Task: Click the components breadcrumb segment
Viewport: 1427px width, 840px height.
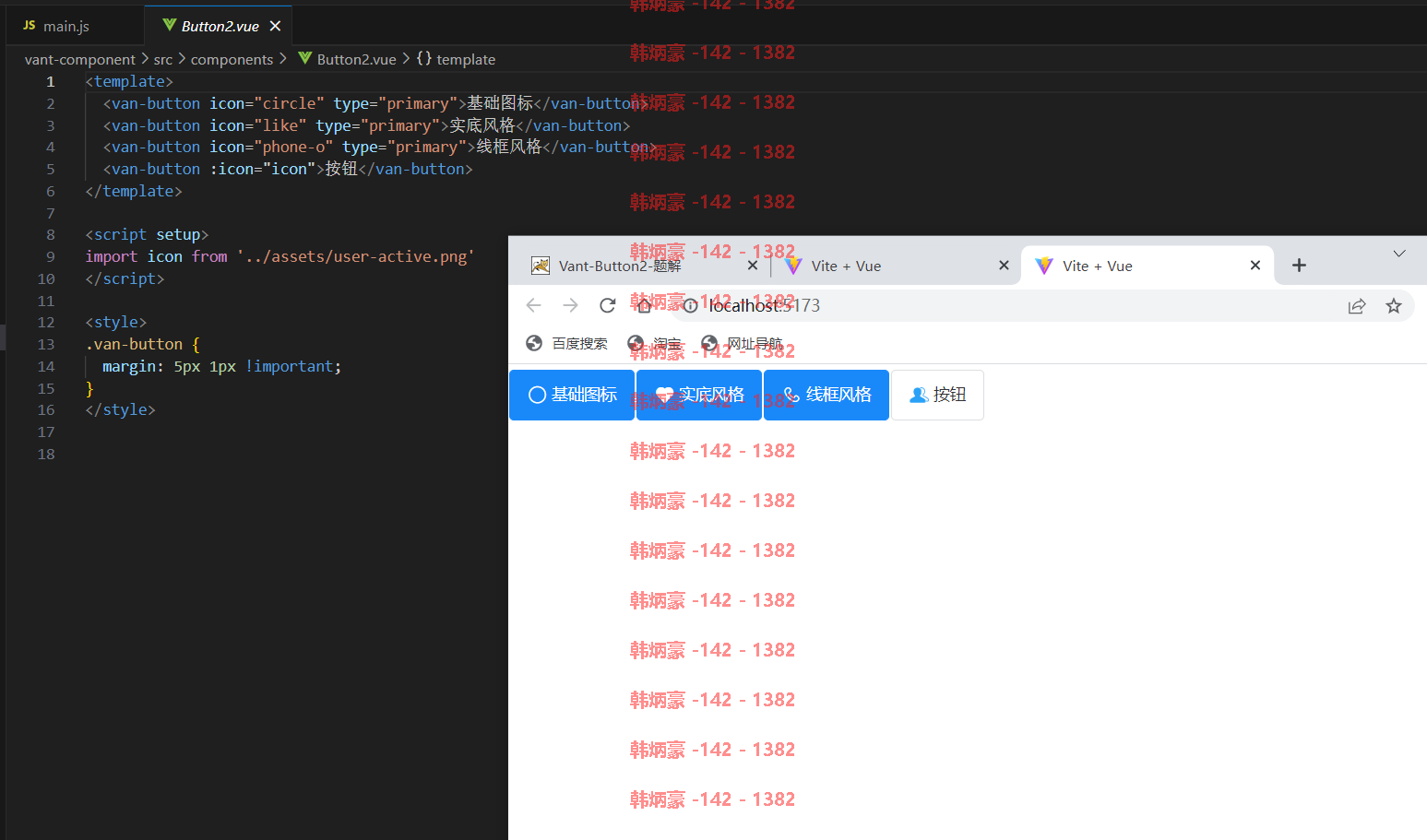Action: 232,59
